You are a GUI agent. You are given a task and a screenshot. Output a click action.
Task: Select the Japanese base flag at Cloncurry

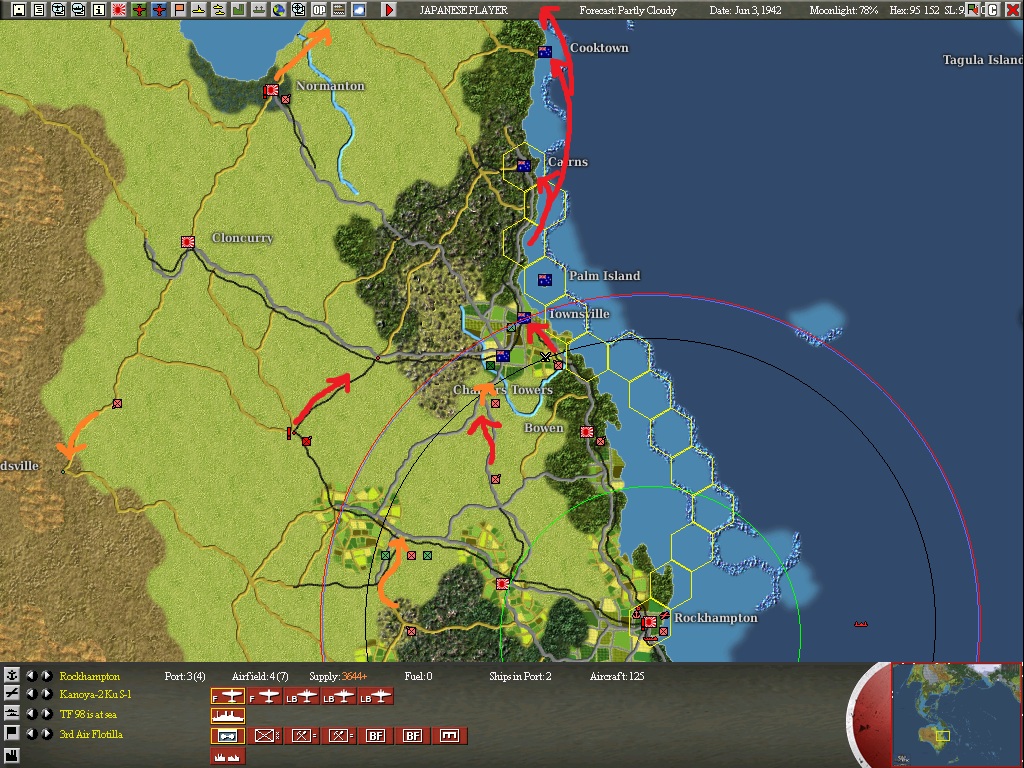188,242
